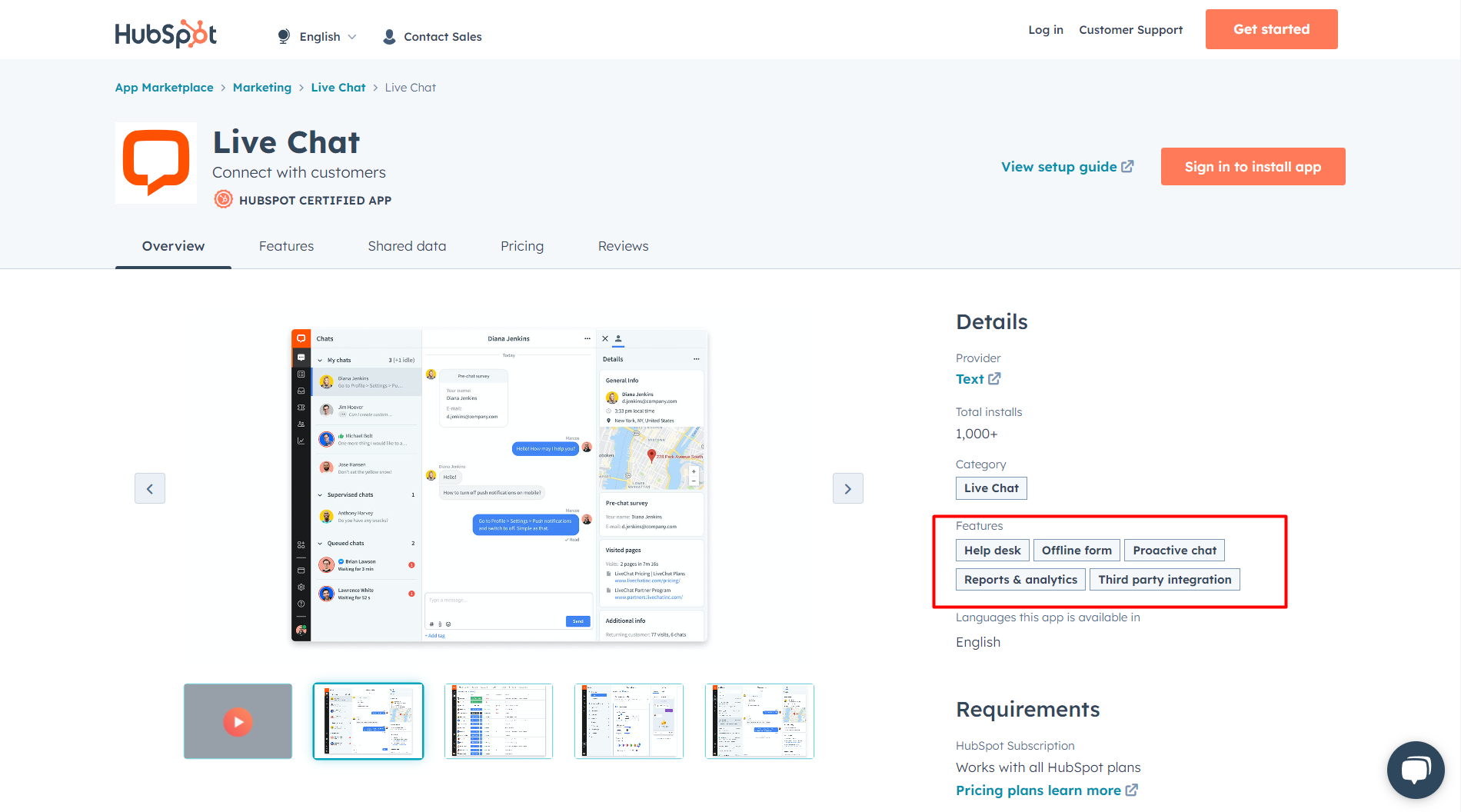Click the English dropdown chevron
This screenshot has height=812, width=1461.
352,37
